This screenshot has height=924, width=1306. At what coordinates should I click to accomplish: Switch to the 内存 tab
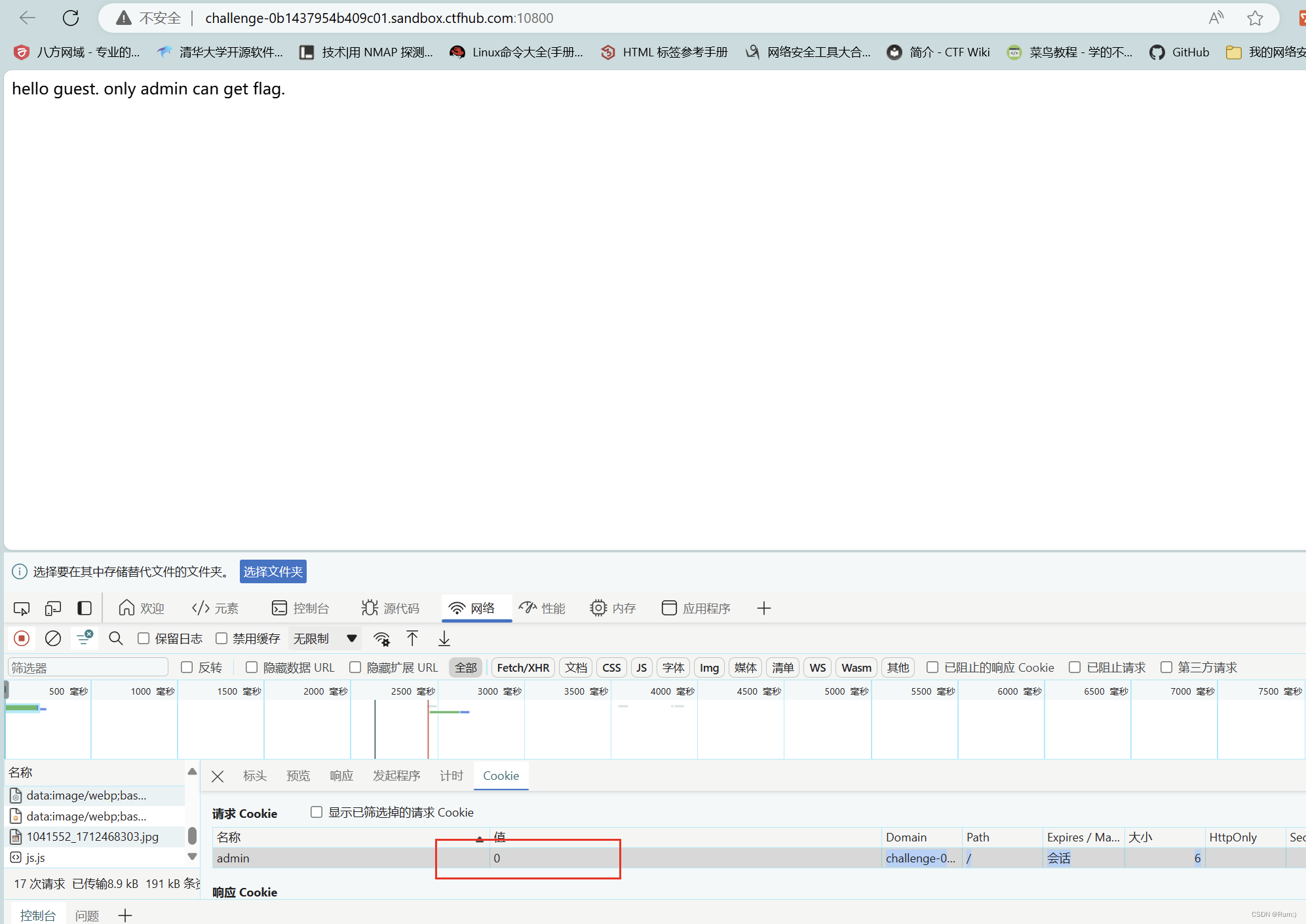coord(613,608)
